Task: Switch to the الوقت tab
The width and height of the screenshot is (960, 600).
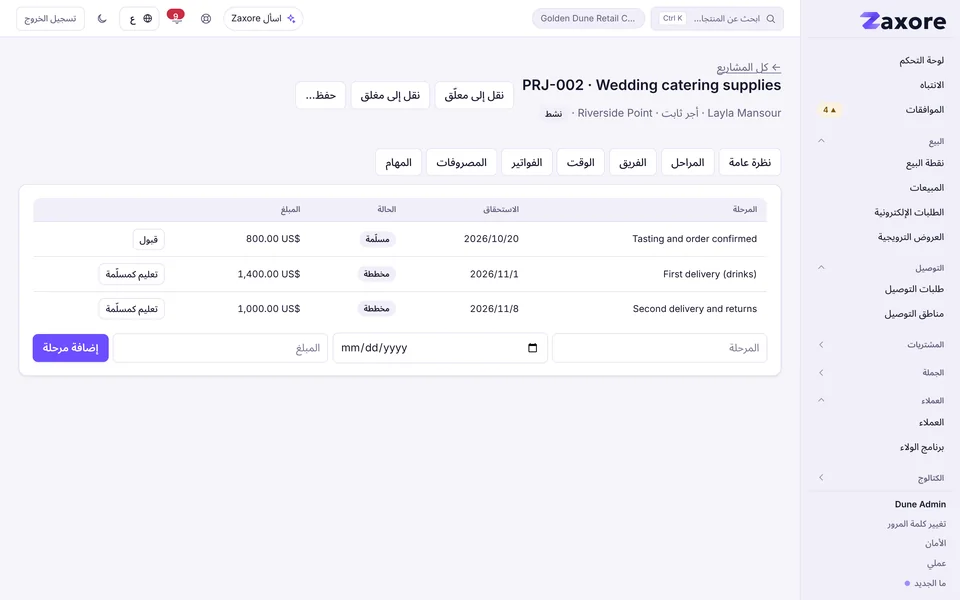Action: tap(580, 162)
